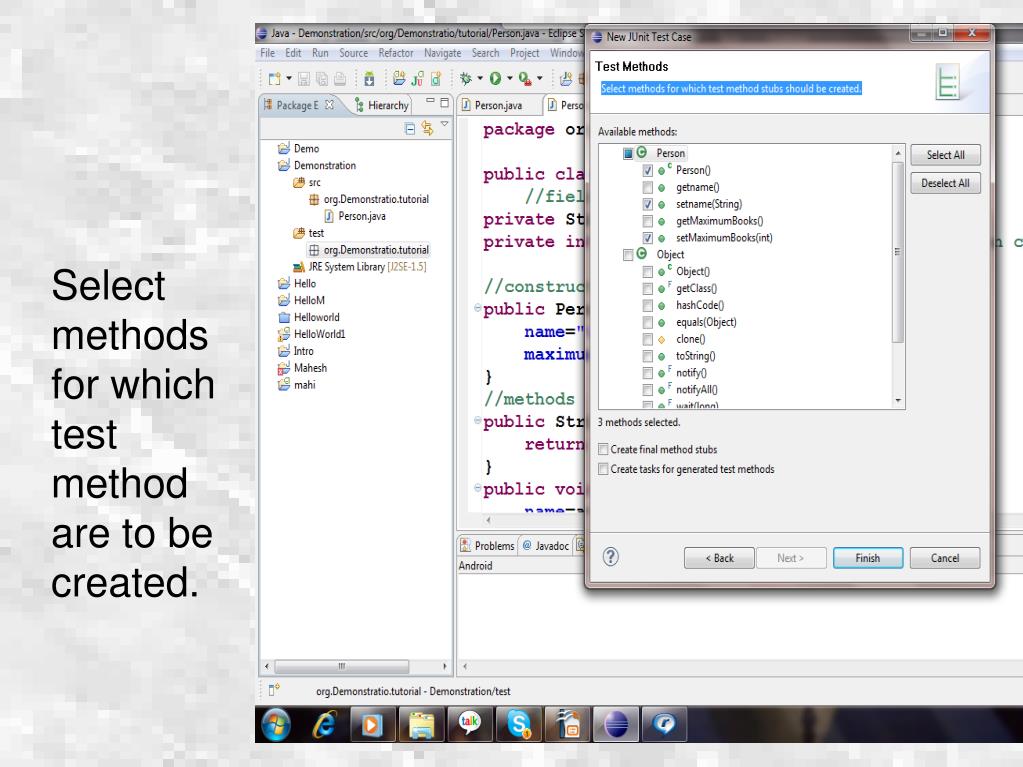Click the New Java Project toolbar icon
This screenshot has height=767, width=1023.
click(x=399, y=79)
